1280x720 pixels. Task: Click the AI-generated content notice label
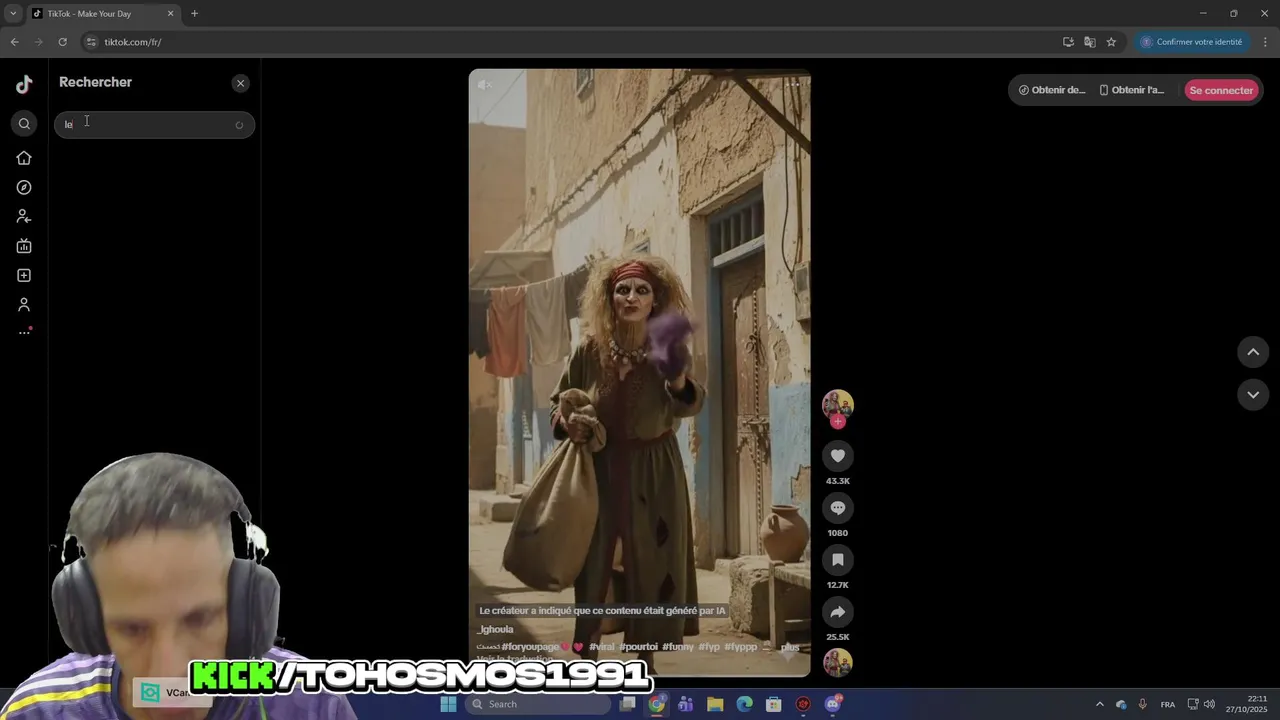point(602,610)
